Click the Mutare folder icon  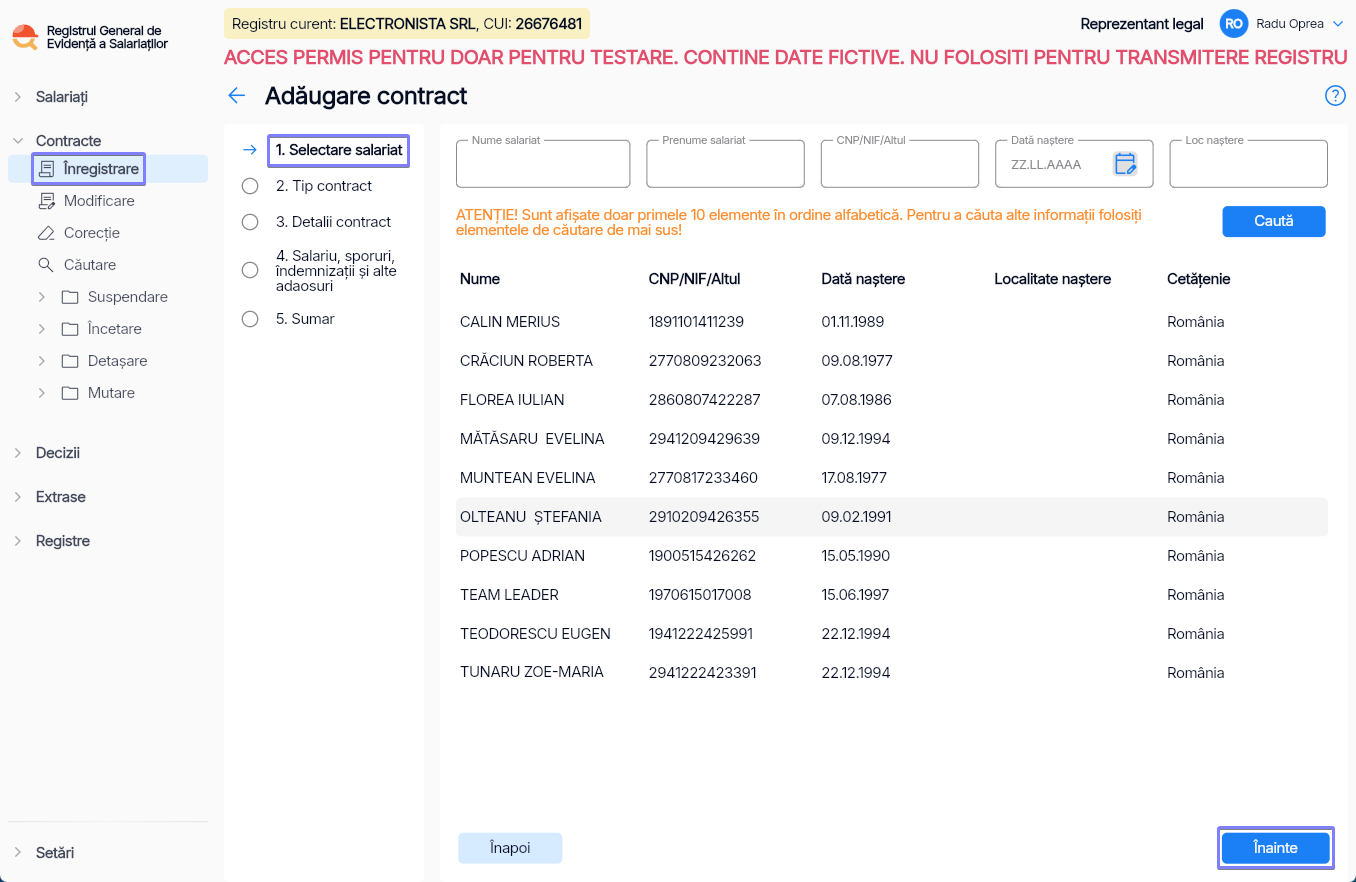70,393
